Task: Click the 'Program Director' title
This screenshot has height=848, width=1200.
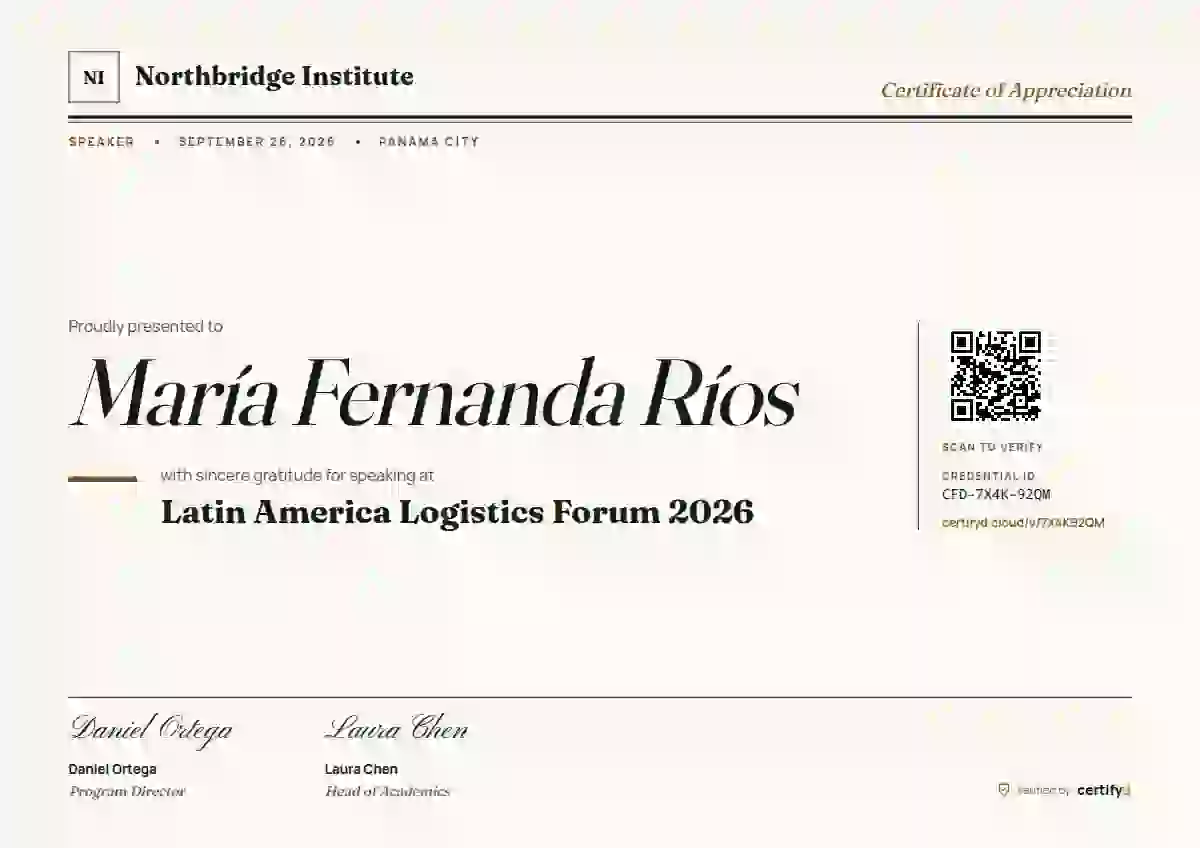Action: pos(127,791)
